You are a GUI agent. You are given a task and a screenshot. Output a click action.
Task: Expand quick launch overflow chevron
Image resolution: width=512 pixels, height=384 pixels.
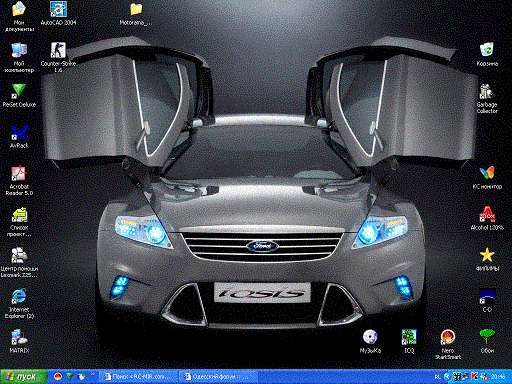coord(93,375)
